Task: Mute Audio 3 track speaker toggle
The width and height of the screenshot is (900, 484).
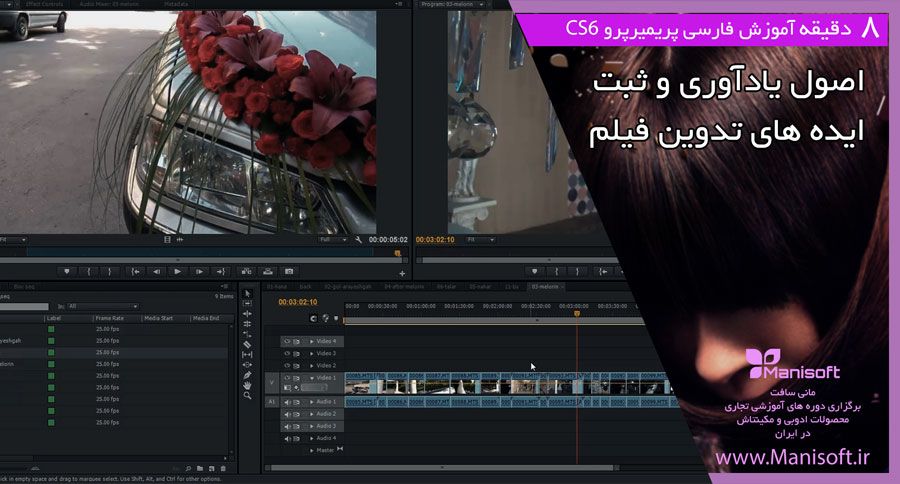Action: pos(288,426)
